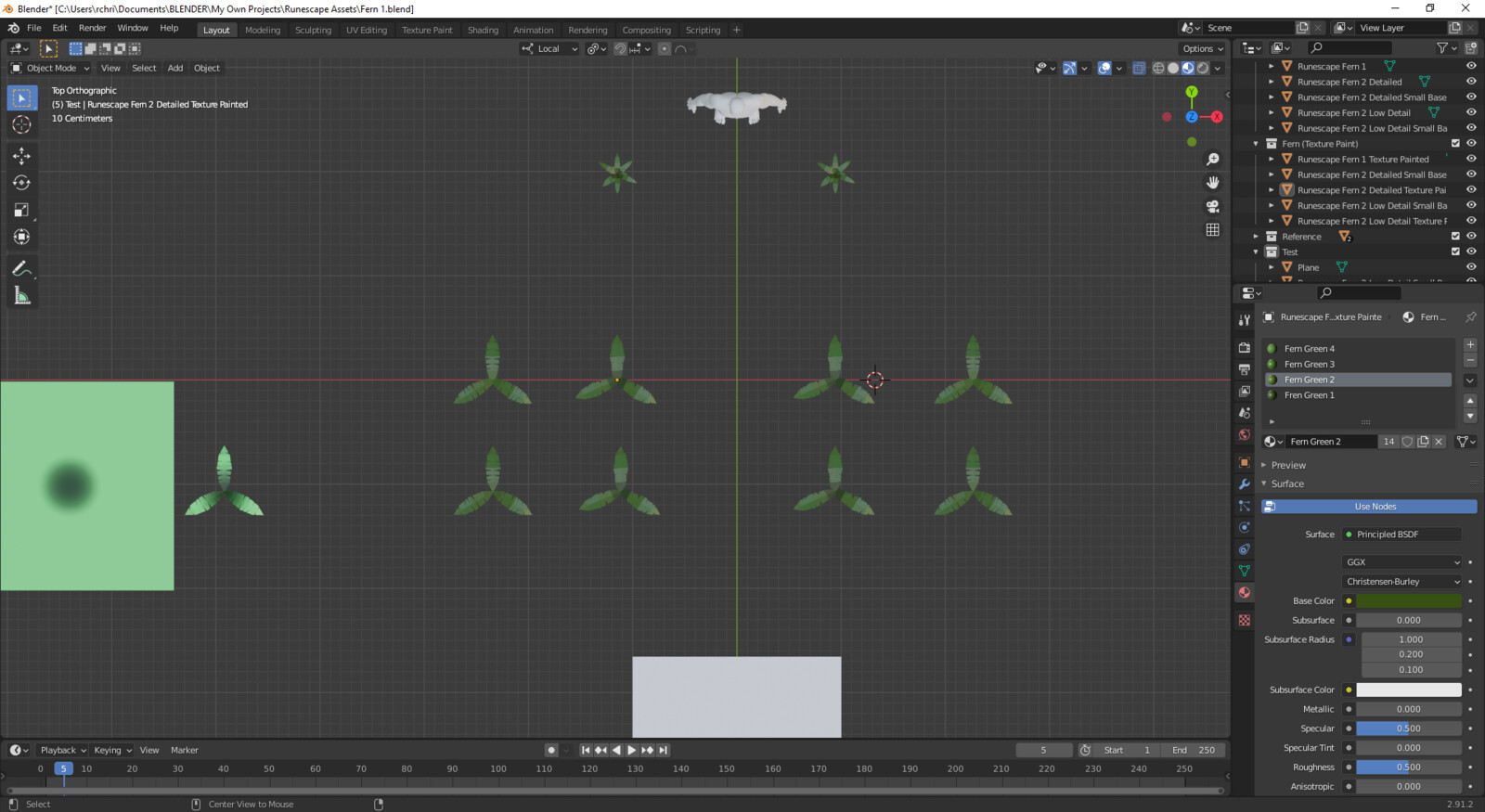Select the Cursor tool in the toolbar
This screenshot has height=812, width=1485.
(x=21, y=124)
